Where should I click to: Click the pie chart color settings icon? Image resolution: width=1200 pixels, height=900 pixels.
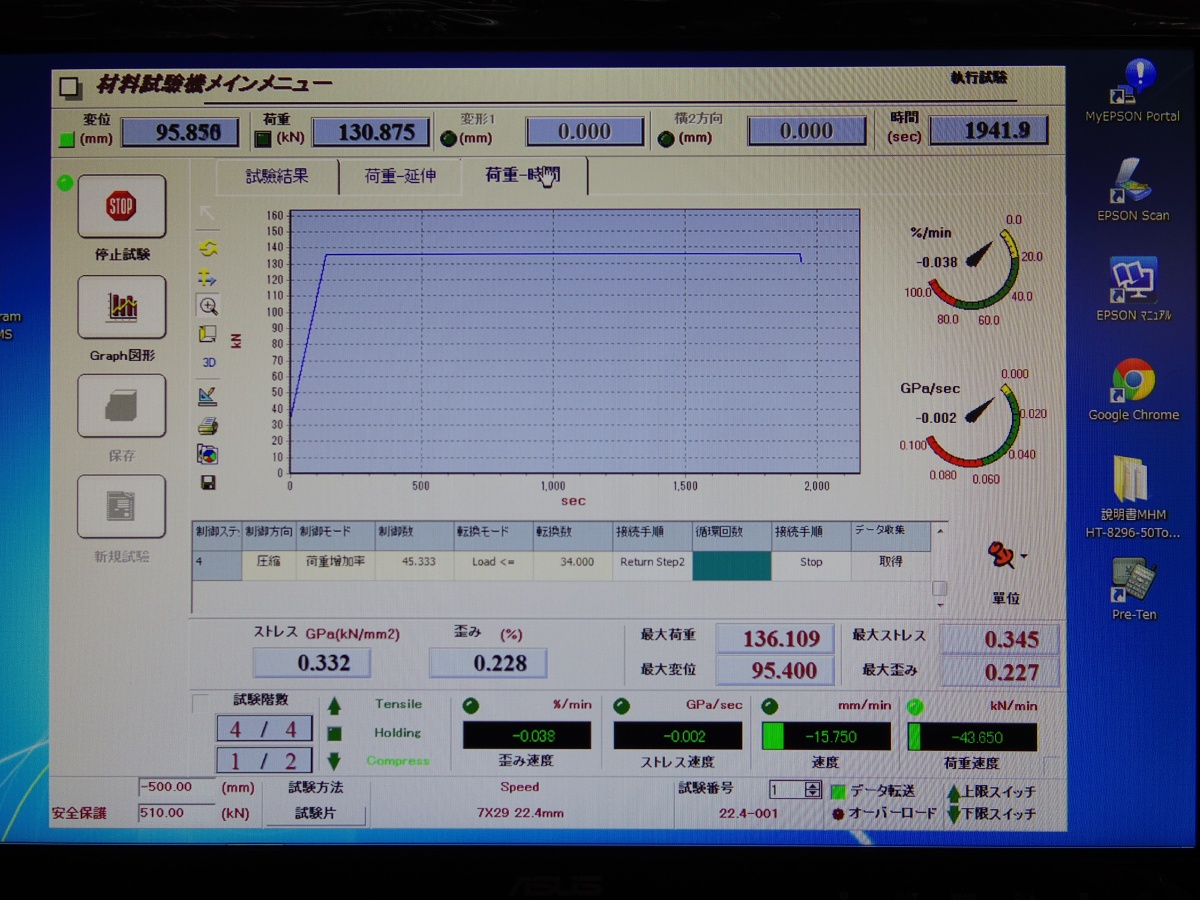(208, 455)
